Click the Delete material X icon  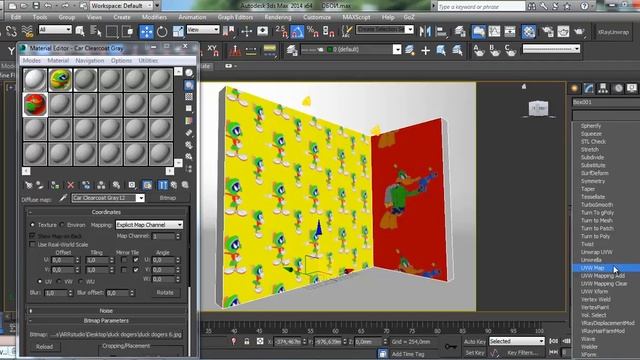(70, 185)
